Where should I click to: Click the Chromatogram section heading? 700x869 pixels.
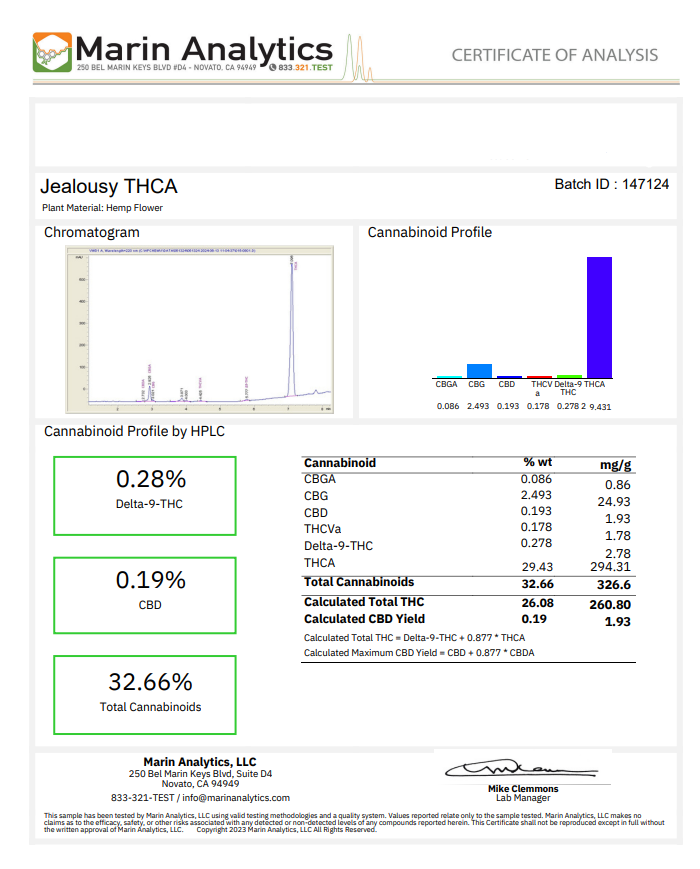92,232
